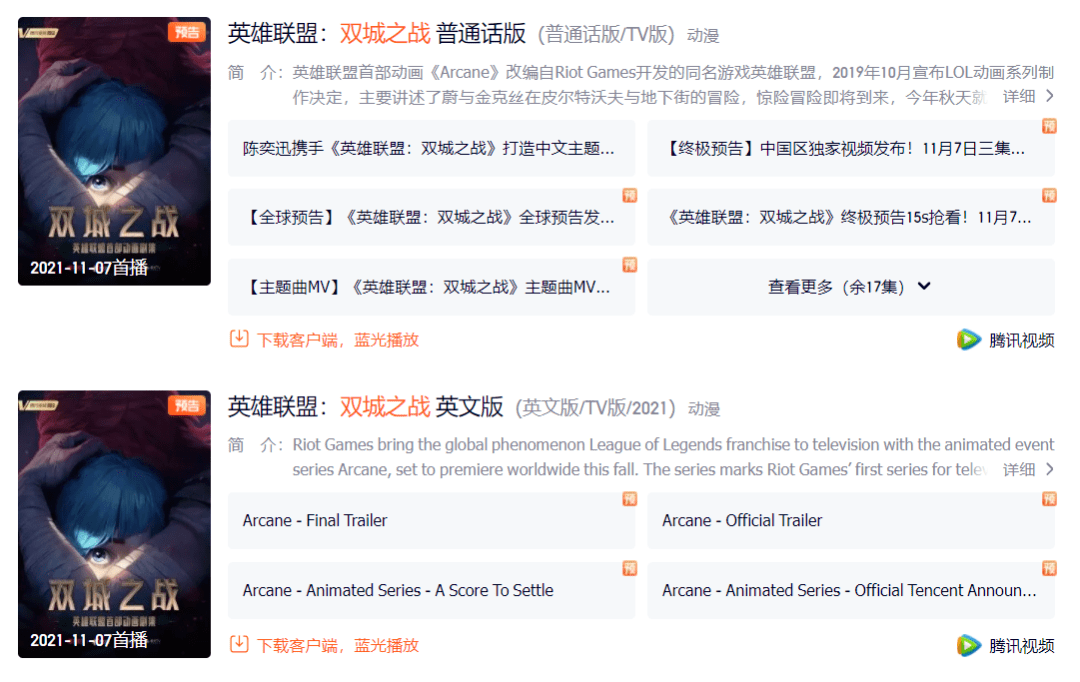The height and width of the screenshot is (682, 1080).
Task: Click the Tencent Video logo in second result
Action: pyautogui.click(x=968, y=645)
